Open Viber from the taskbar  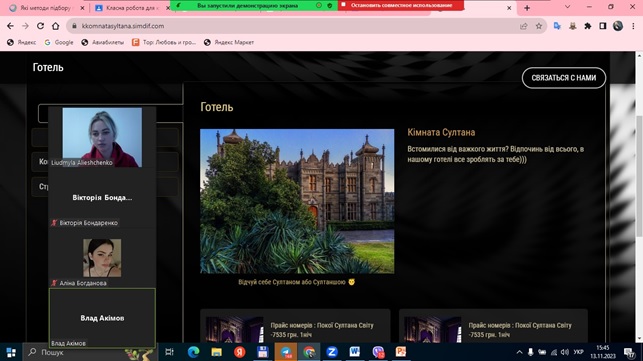(x=378, y=352)
